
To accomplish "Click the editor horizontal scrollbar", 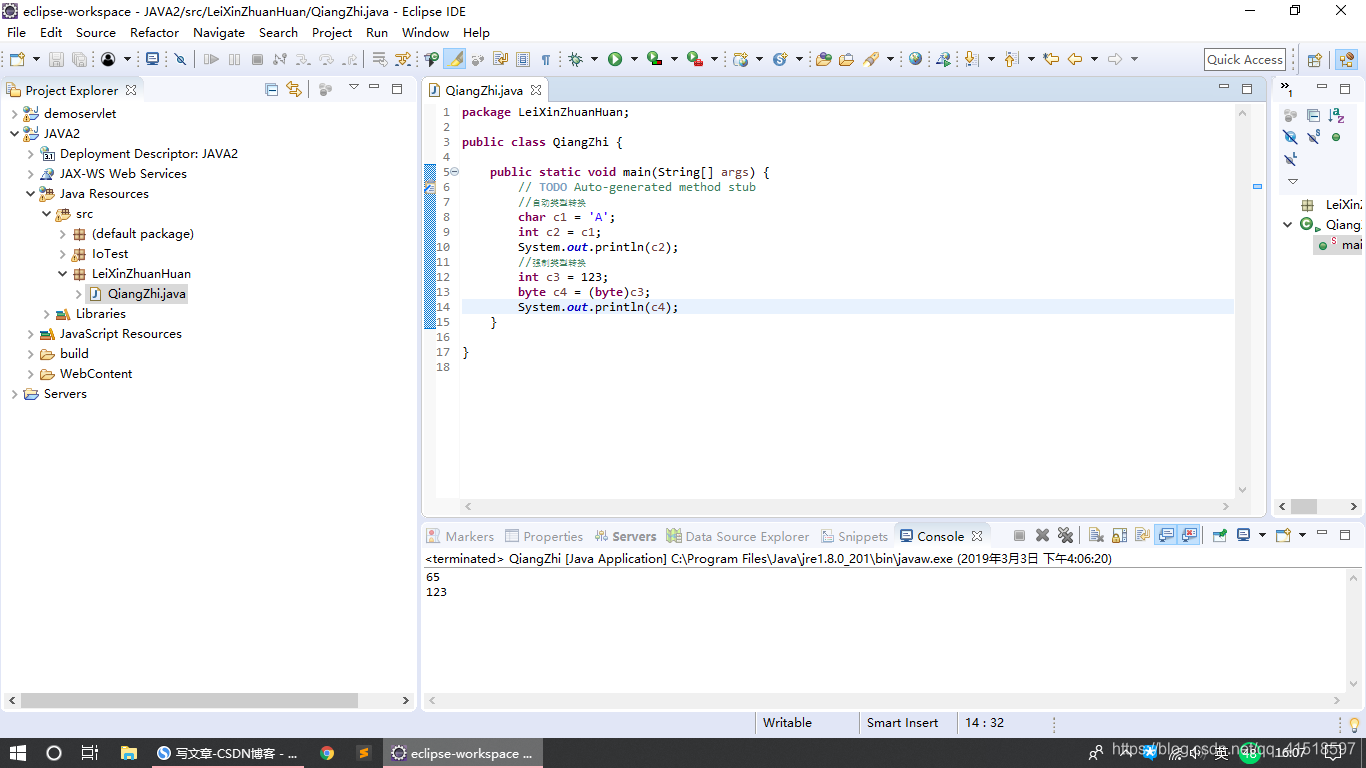I will tap(845, 507).
